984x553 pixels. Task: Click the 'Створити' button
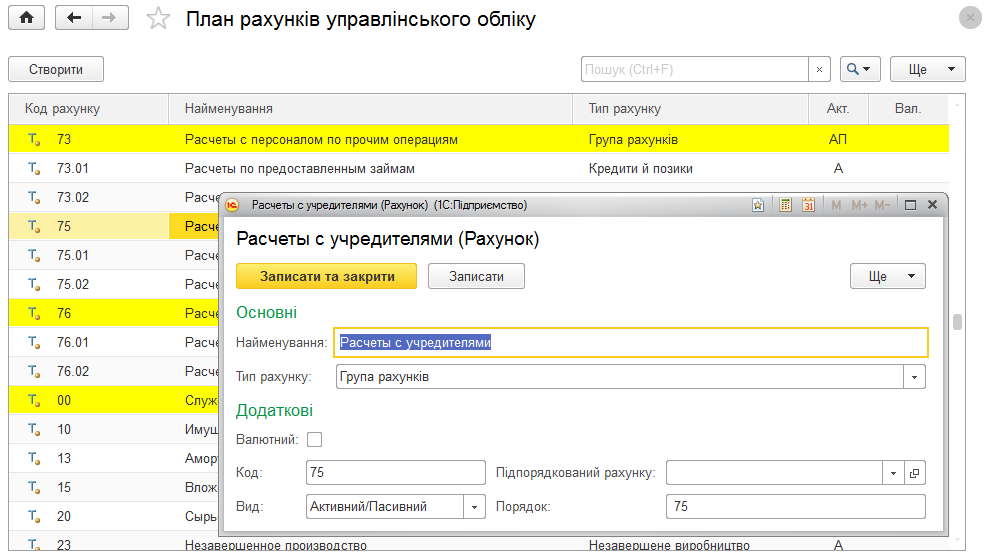tap(56, 69)
